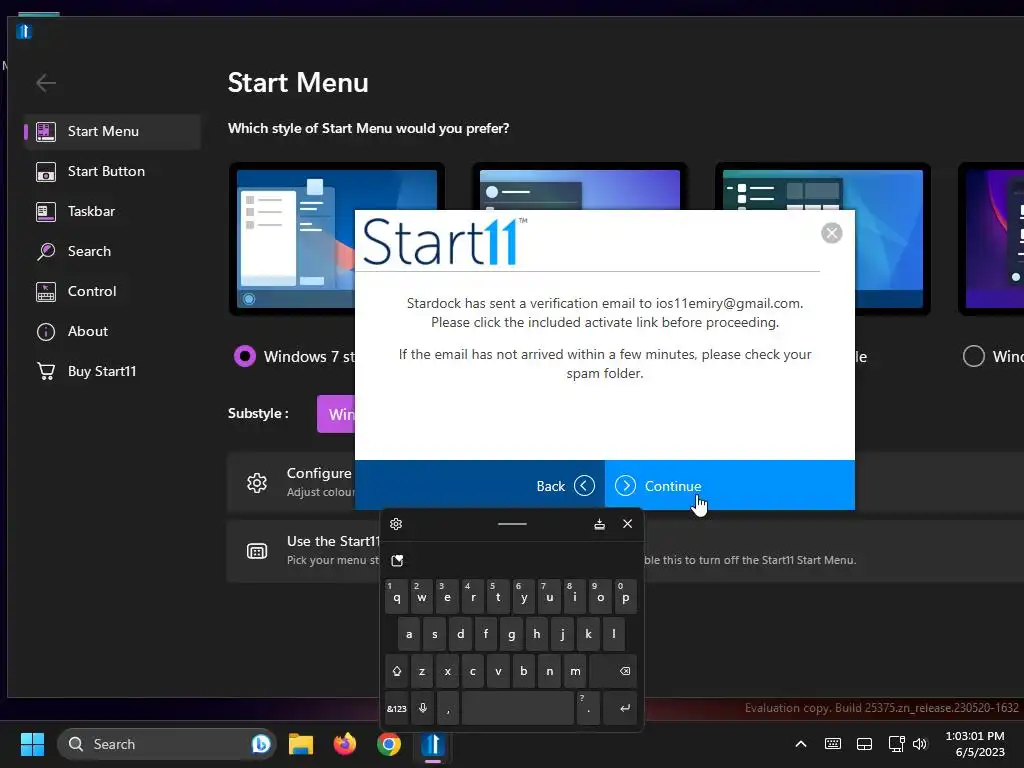Open the Buy Start11 page

[x=112, y=371]
